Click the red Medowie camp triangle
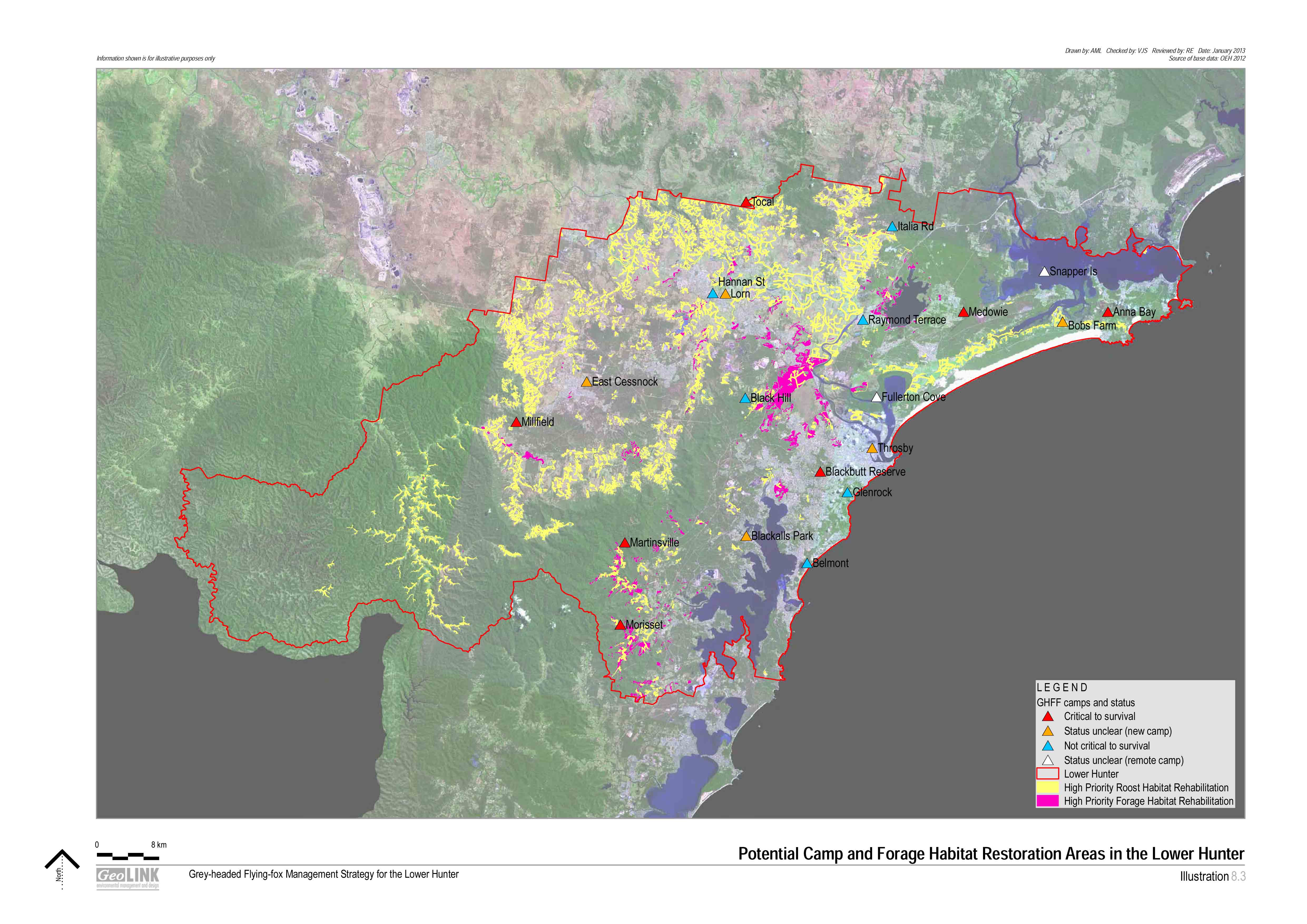Image resolution: width=1307 pixels, height=924 pixels. (x=963, y=312)
